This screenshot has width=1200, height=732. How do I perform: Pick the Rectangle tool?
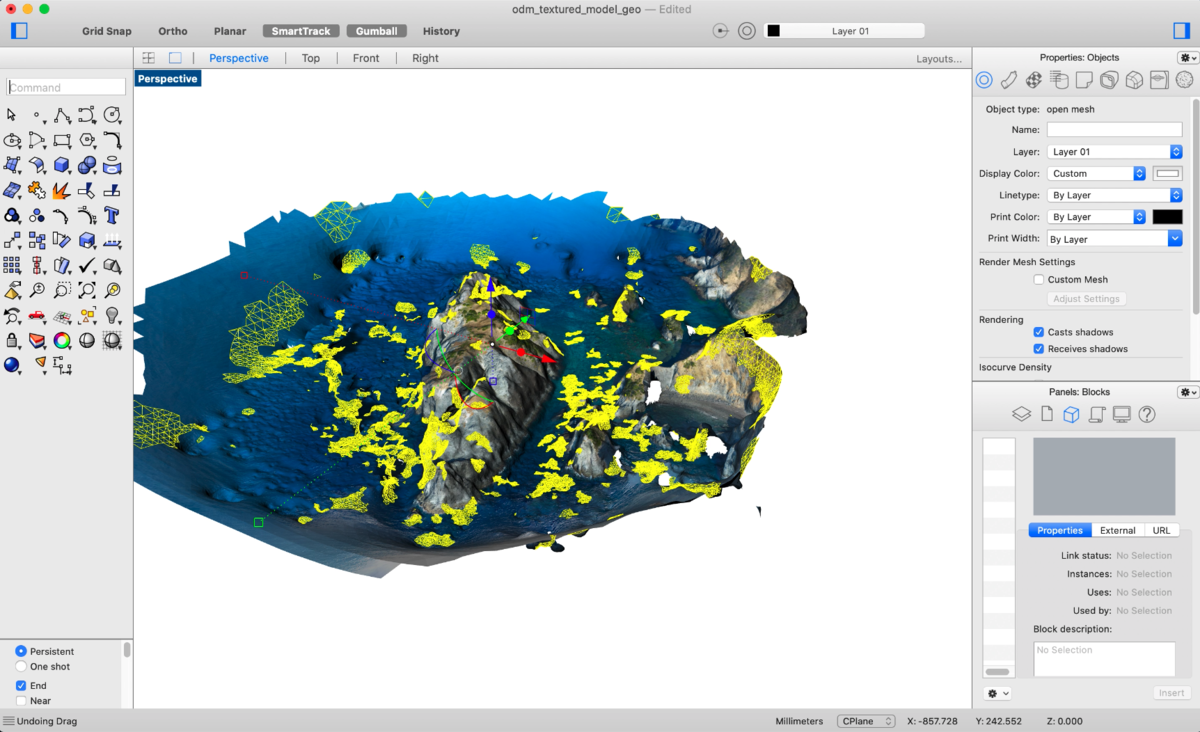[x=62, y=140]
